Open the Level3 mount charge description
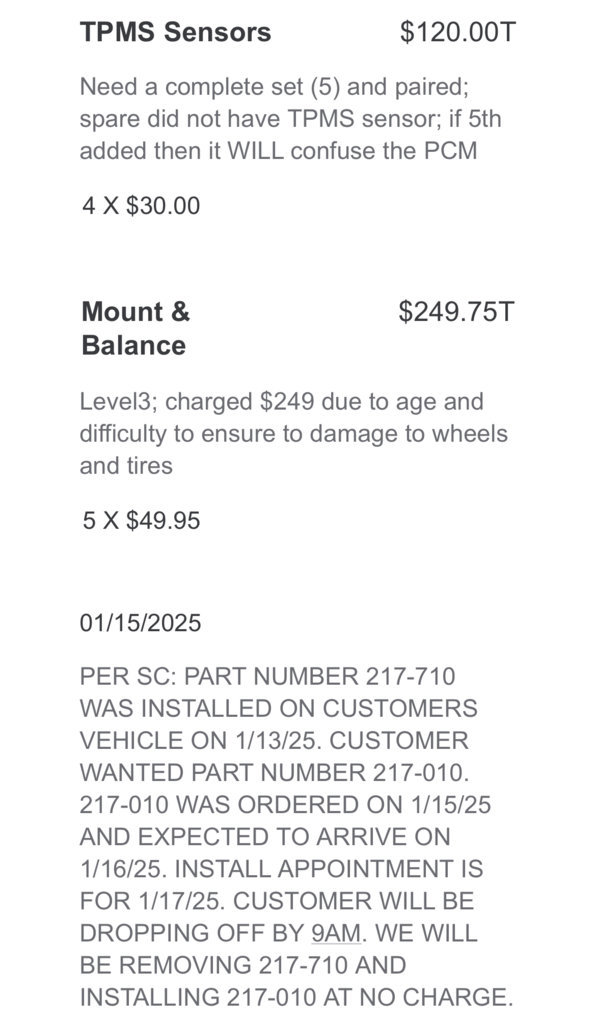The image size is (596, 1024). 294,434
